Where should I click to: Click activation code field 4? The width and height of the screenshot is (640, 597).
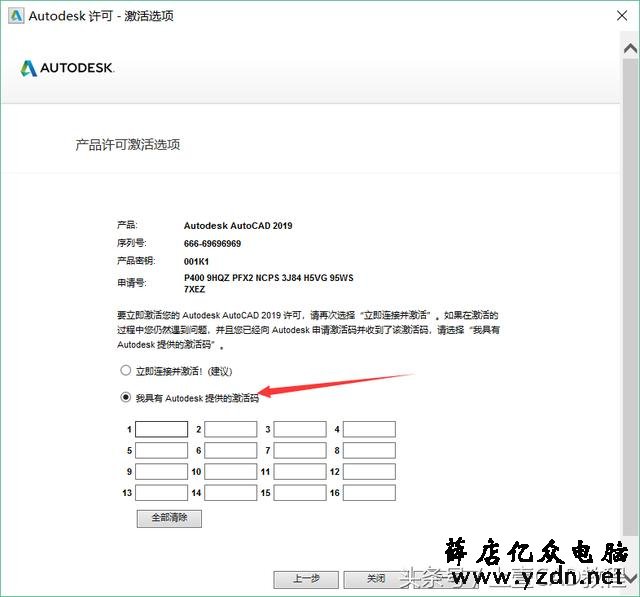[x=369, y=429]
